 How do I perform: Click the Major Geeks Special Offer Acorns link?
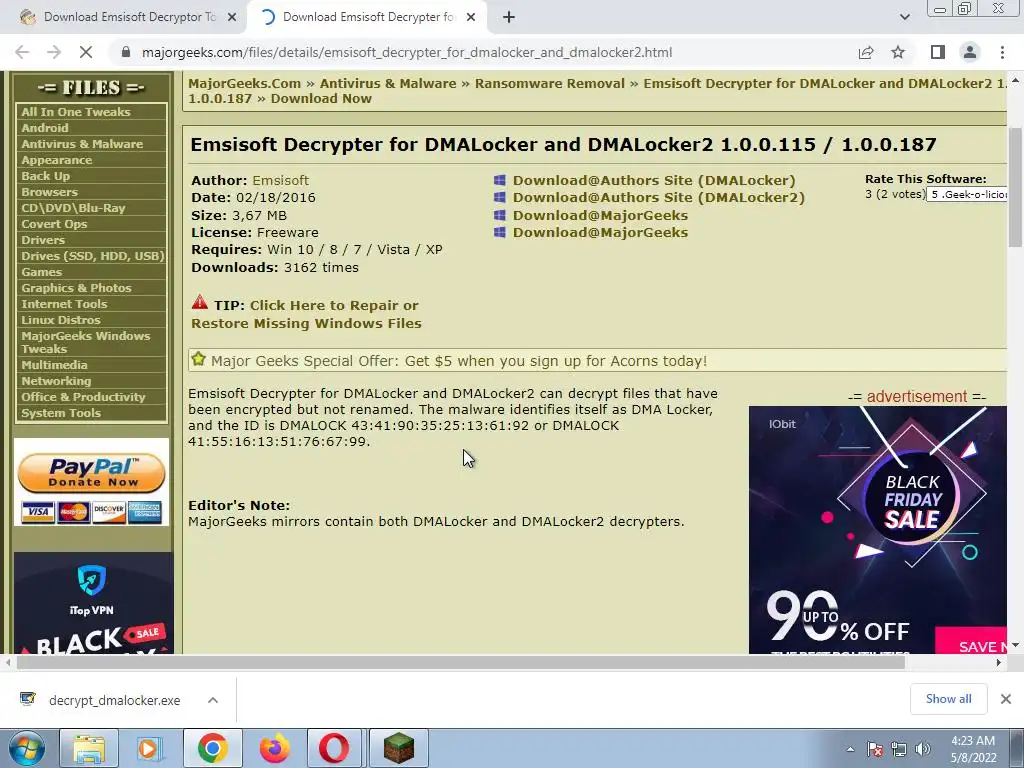click(458, 360)
